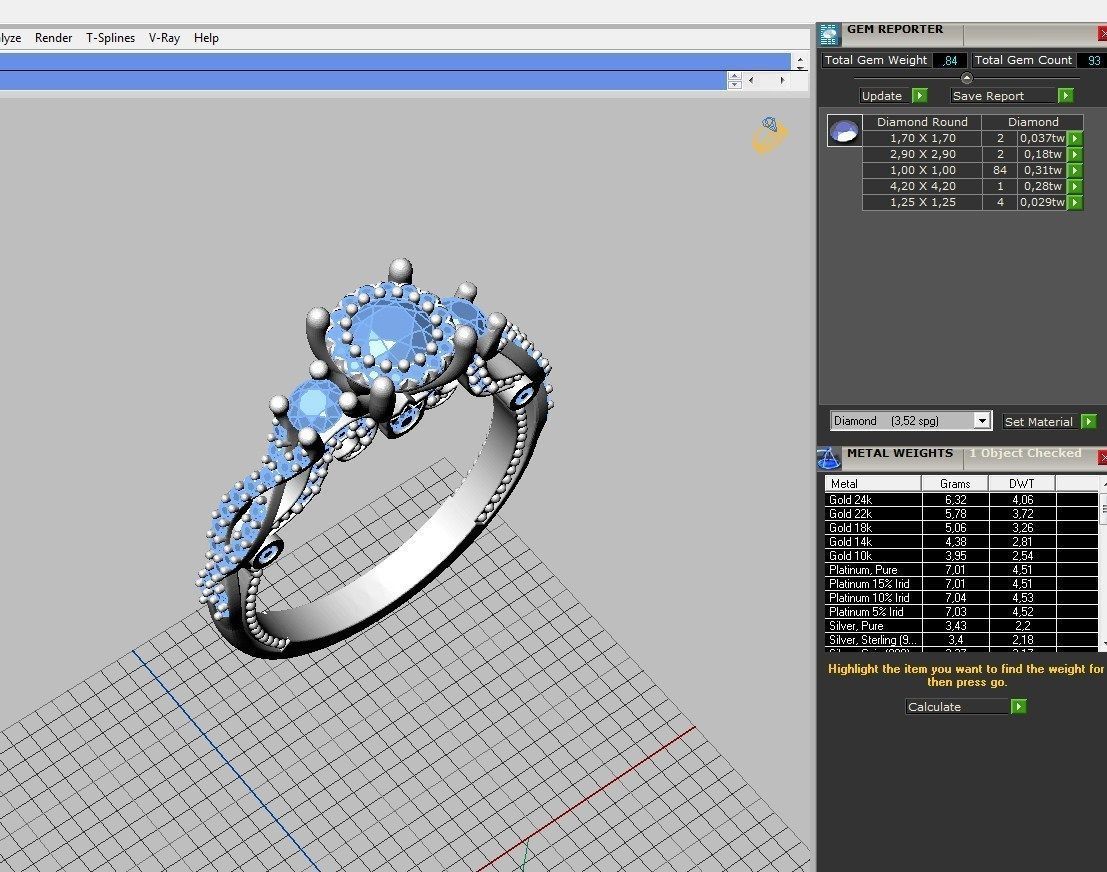Click the DWT column header
The image size is (1107, 872).
[x=1022, y=484]
